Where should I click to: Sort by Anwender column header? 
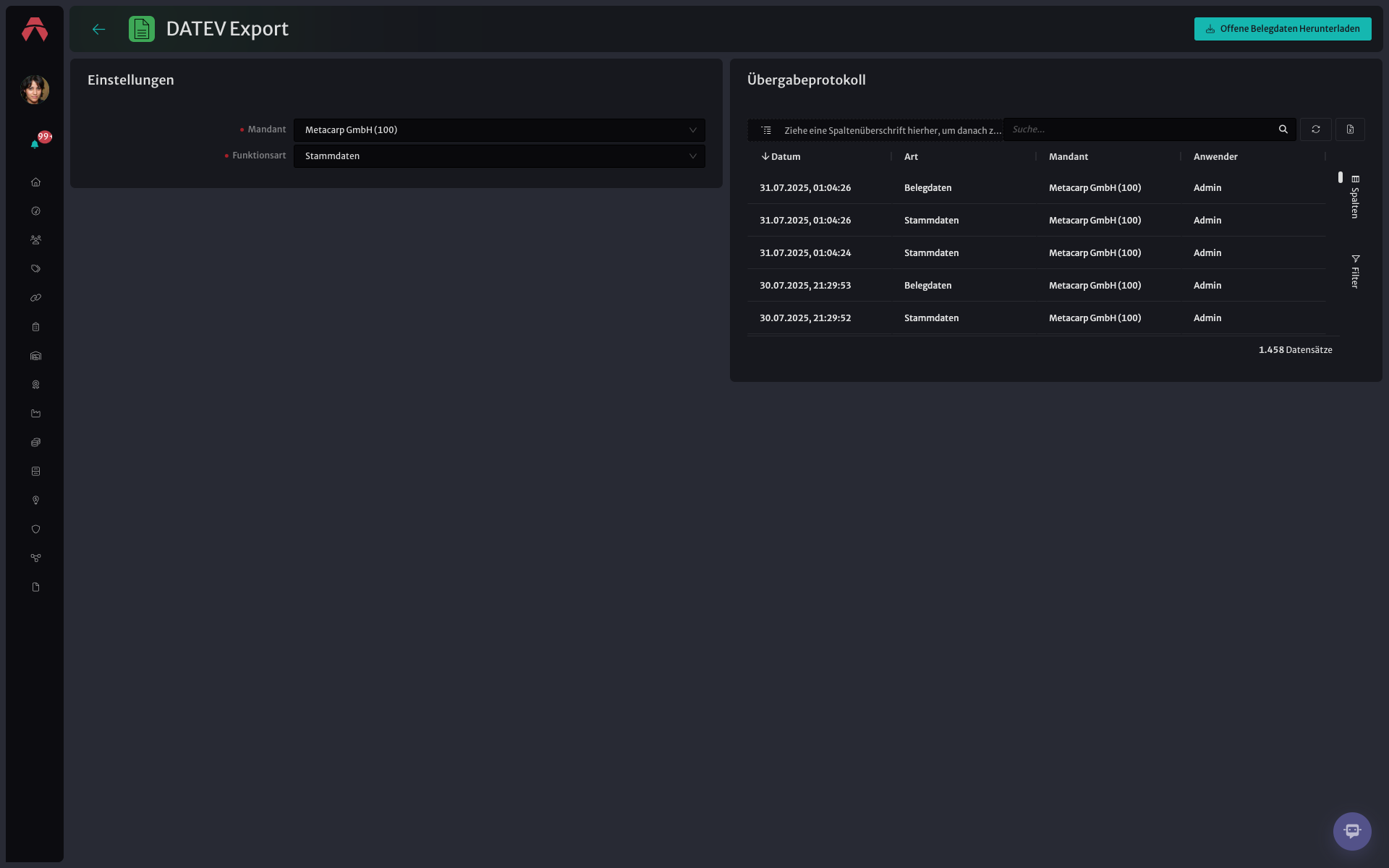[1215, 157]
